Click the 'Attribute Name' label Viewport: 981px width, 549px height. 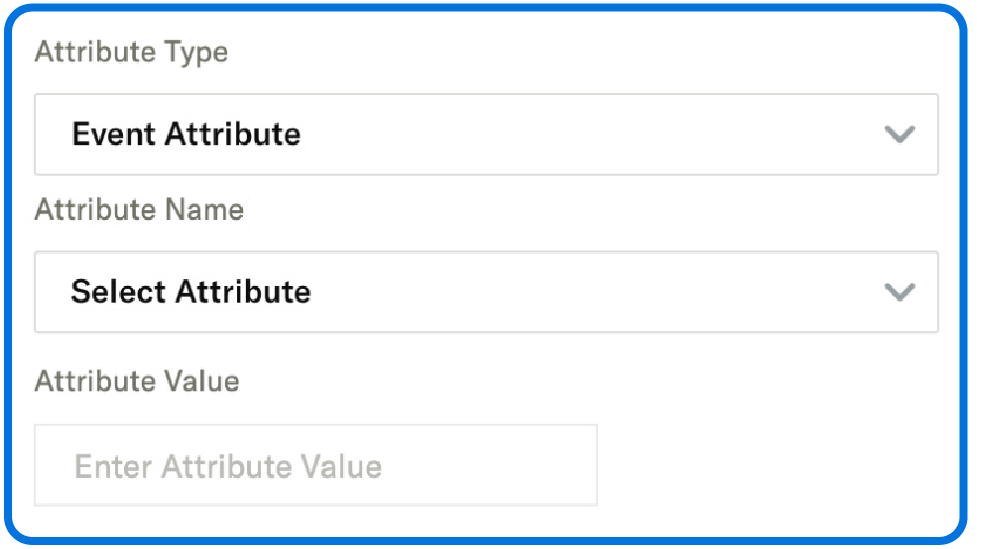[139, 210]
